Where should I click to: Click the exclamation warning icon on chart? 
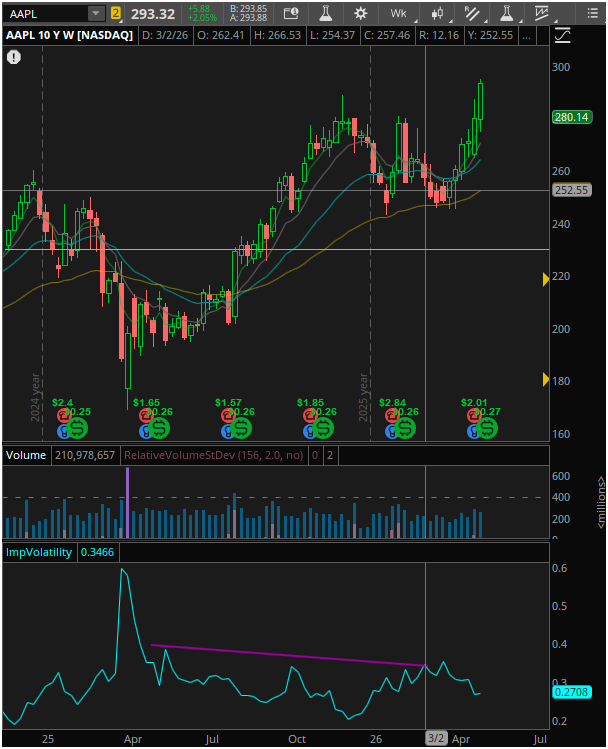tap(14, 58)
